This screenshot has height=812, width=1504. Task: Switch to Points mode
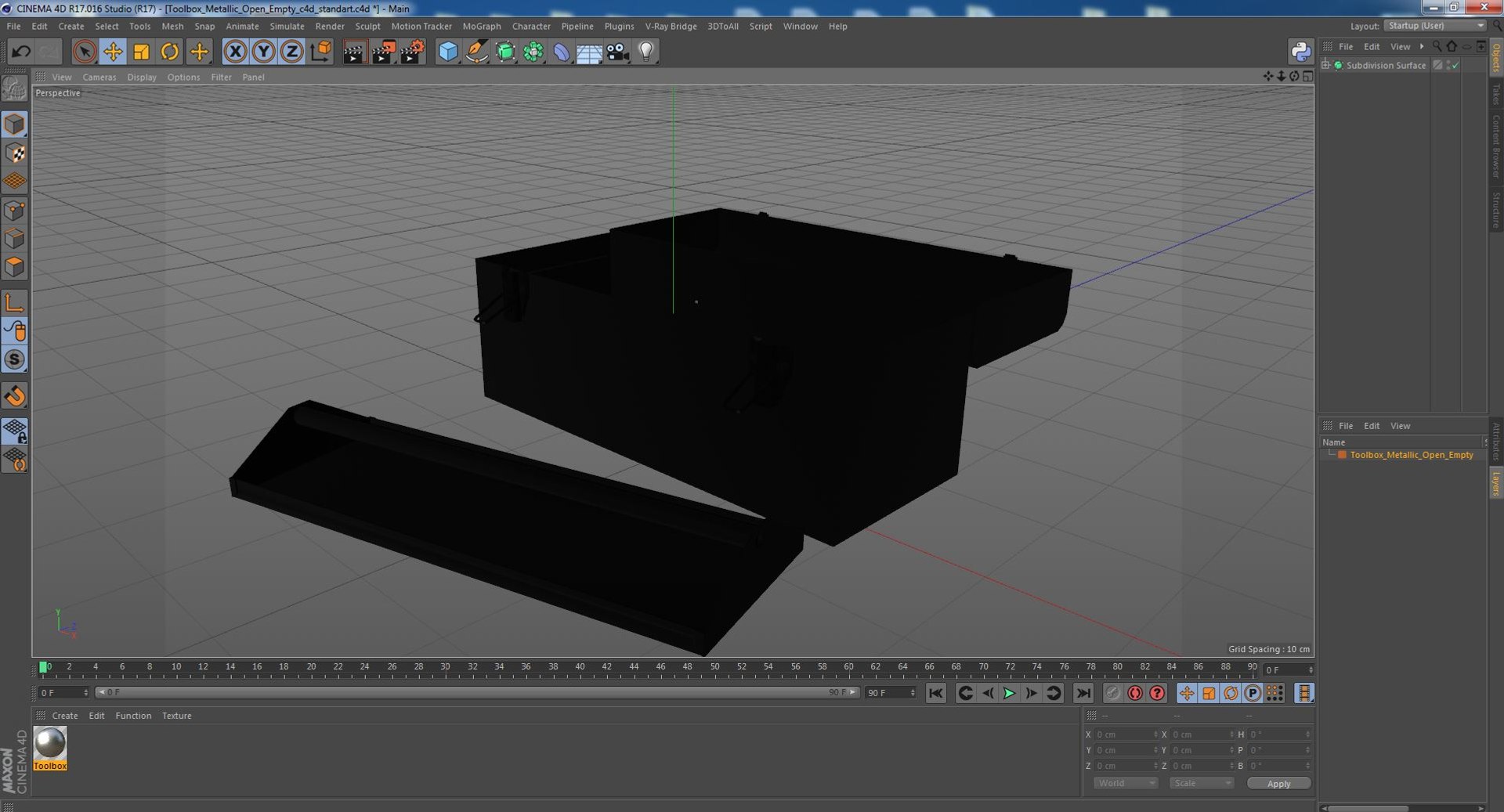(x=15, y=210)
